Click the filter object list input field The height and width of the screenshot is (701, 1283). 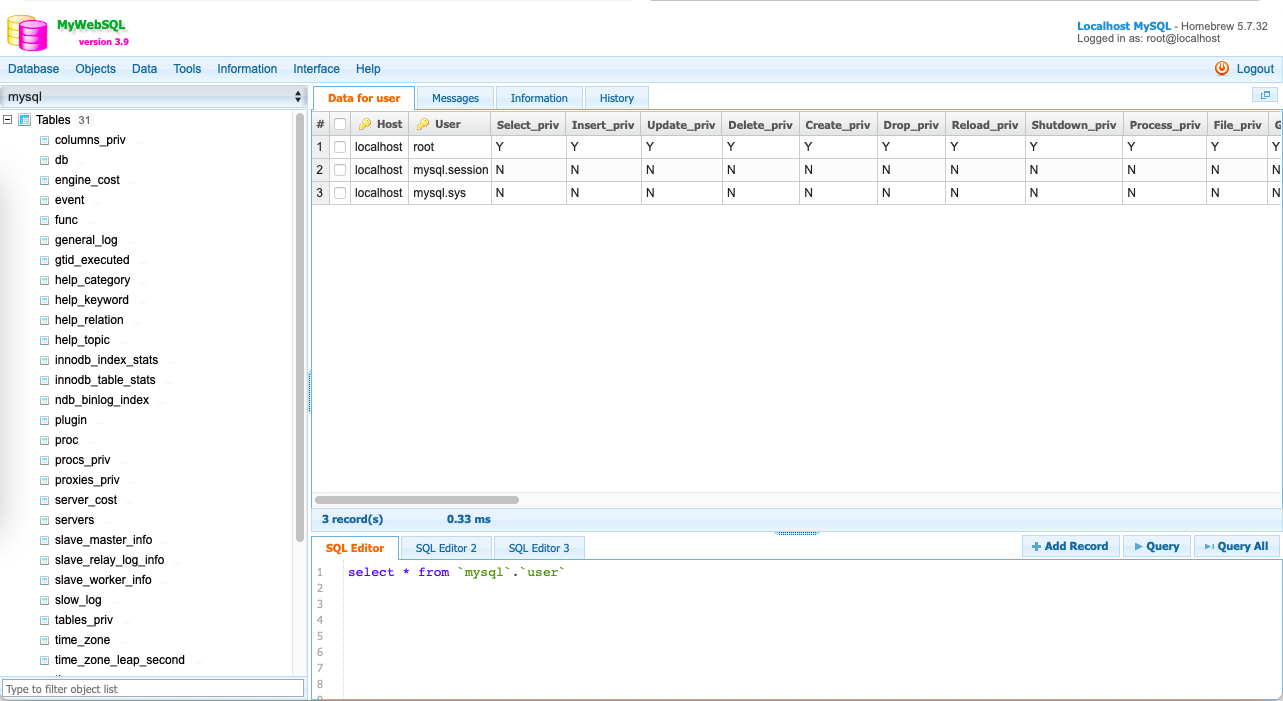coord(152,688)
